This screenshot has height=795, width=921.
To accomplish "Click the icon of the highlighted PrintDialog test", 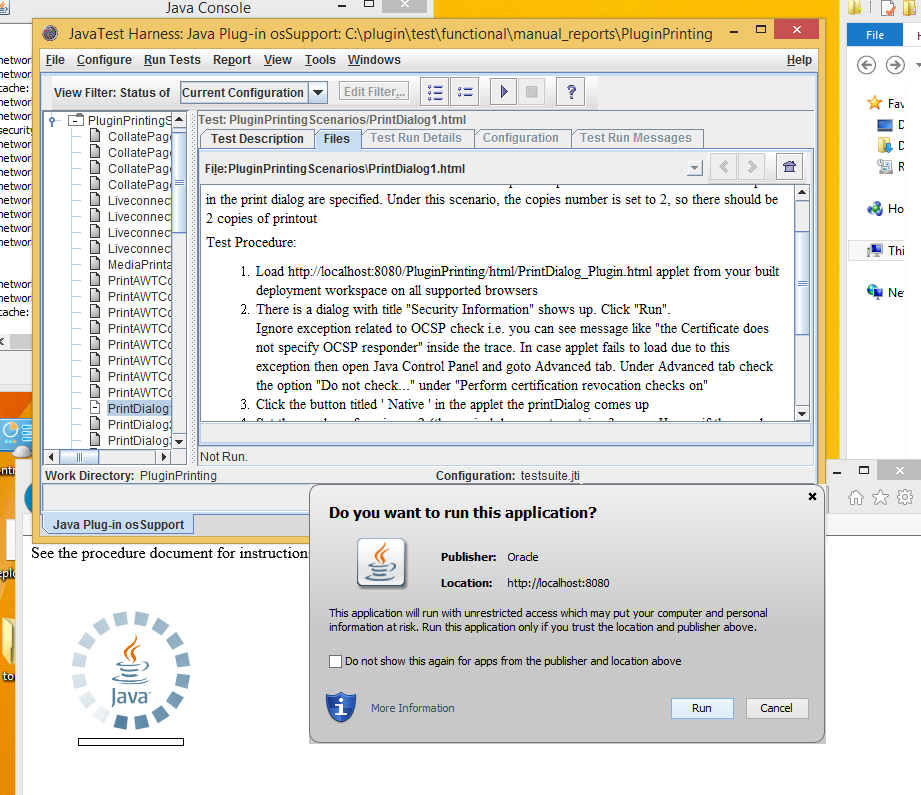I will point(95,408).
